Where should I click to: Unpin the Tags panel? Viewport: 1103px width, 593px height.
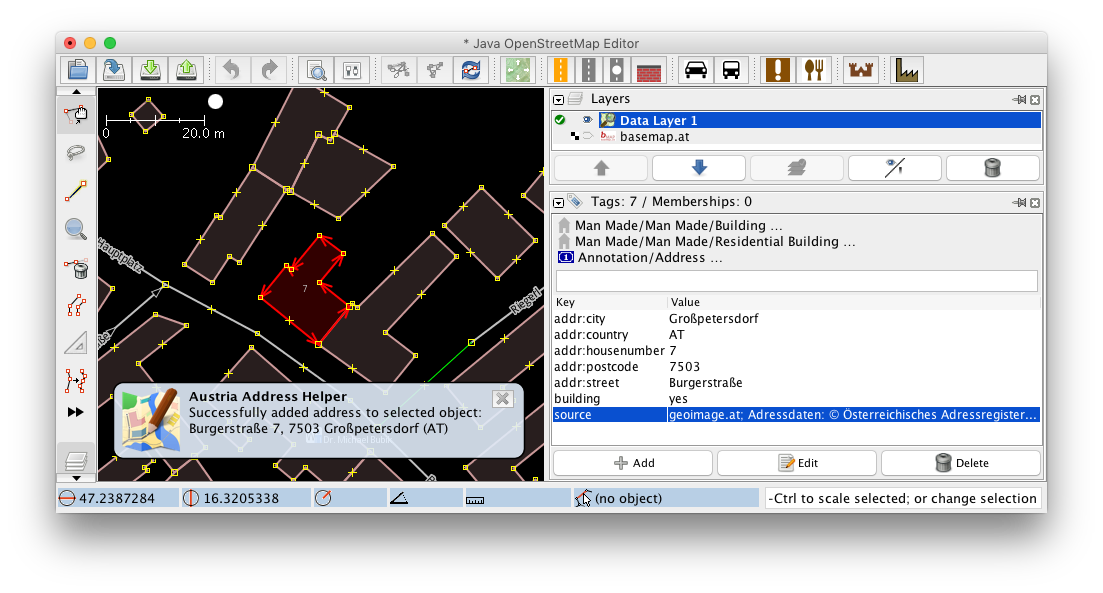tap(1019, 203)
